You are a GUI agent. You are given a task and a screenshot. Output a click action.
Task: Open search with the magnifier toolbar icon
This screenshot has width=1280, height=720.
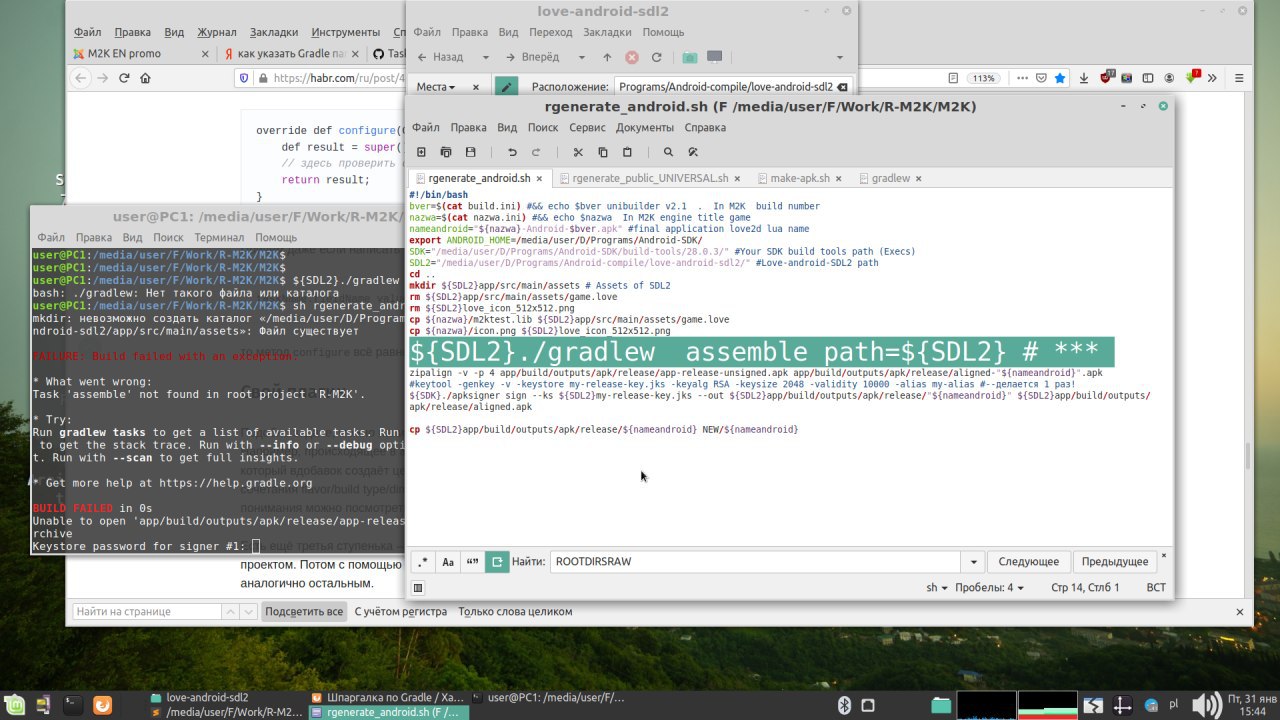(669, 152)
